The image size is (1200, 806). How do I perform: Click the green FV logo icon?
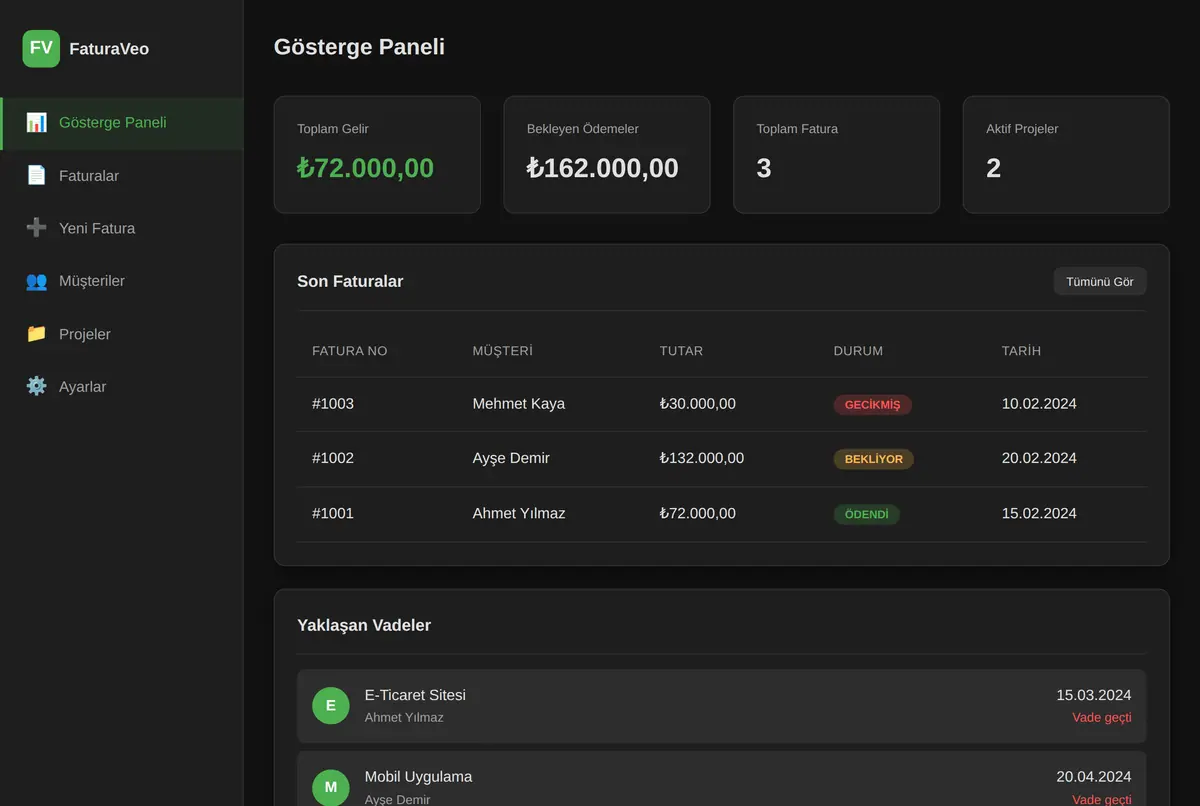pyautogui.click(x=41, y=48)
